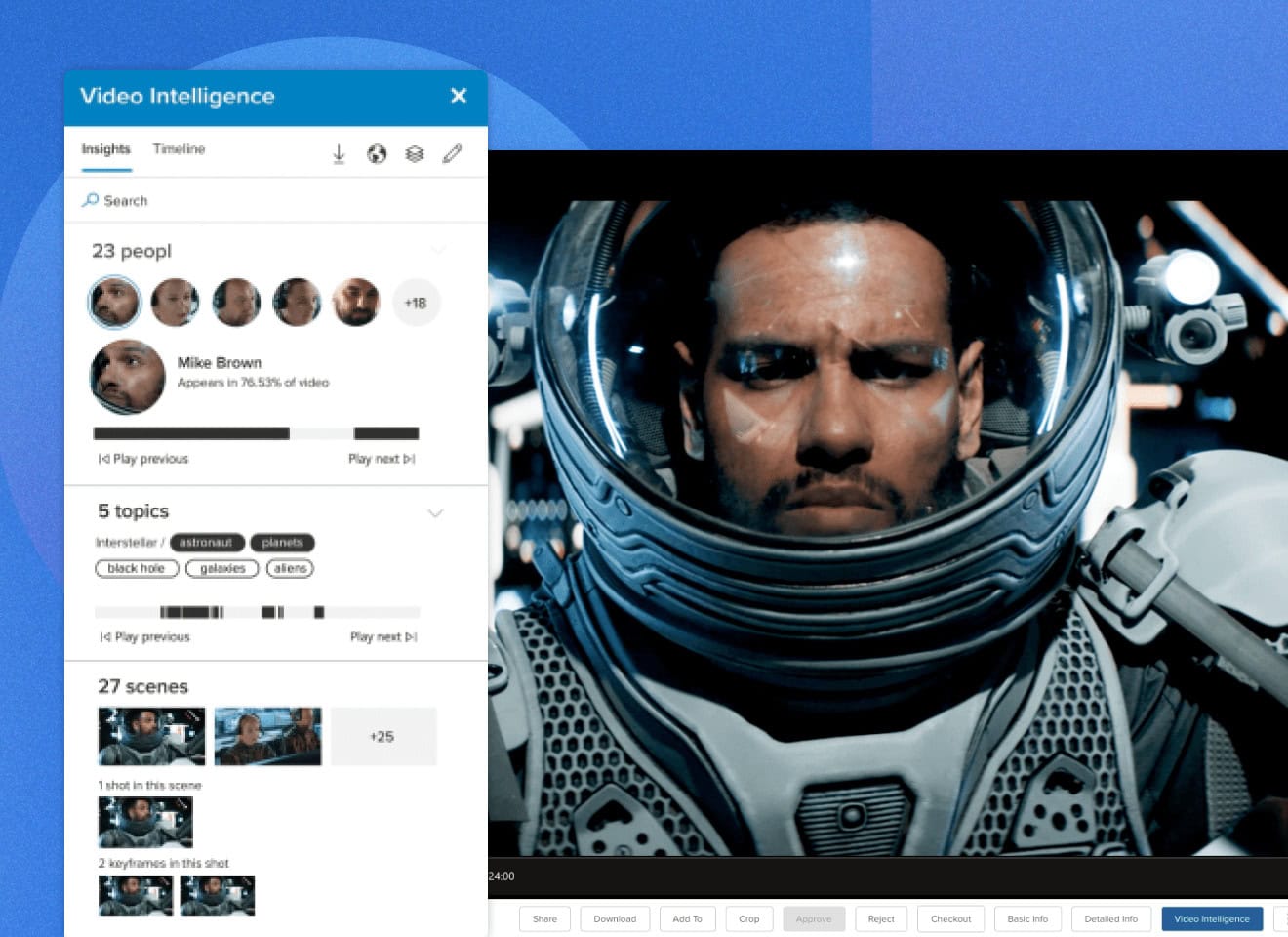Click Play previous in the topics section
Image resolution: width=1288 pixels, height=937 pixels.
(x=143, y=636)
